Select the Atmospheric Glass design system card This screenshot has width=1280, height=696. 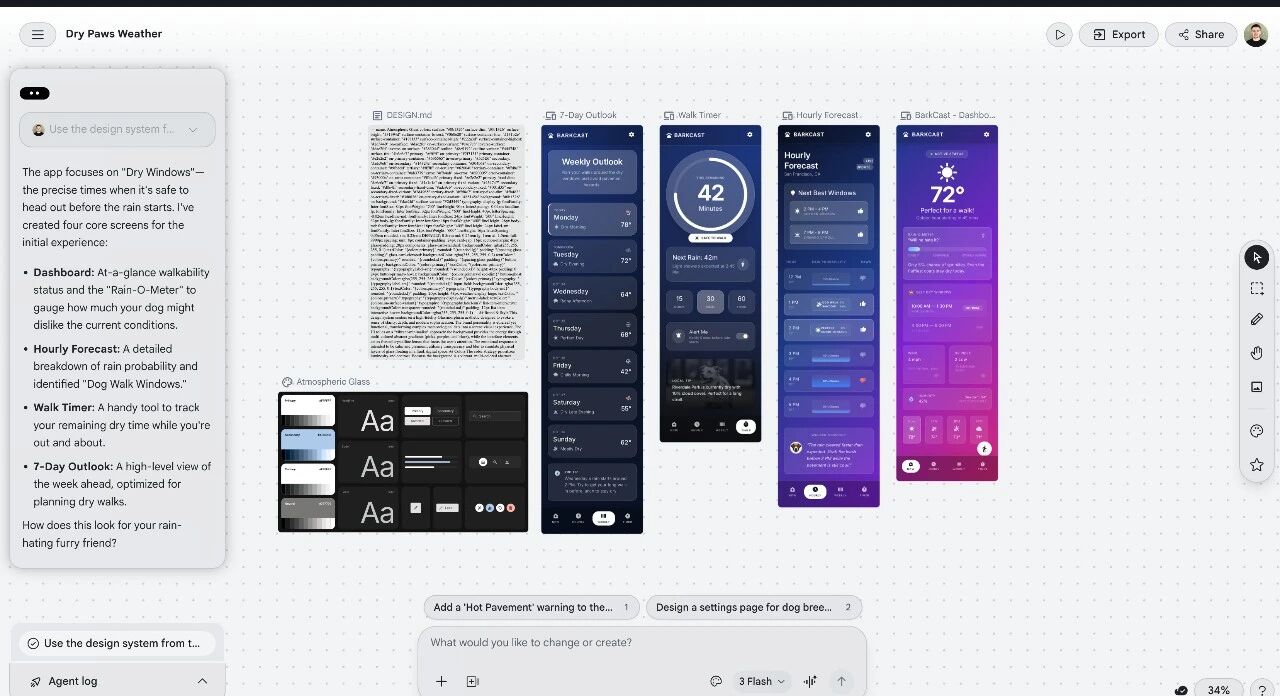403,462
